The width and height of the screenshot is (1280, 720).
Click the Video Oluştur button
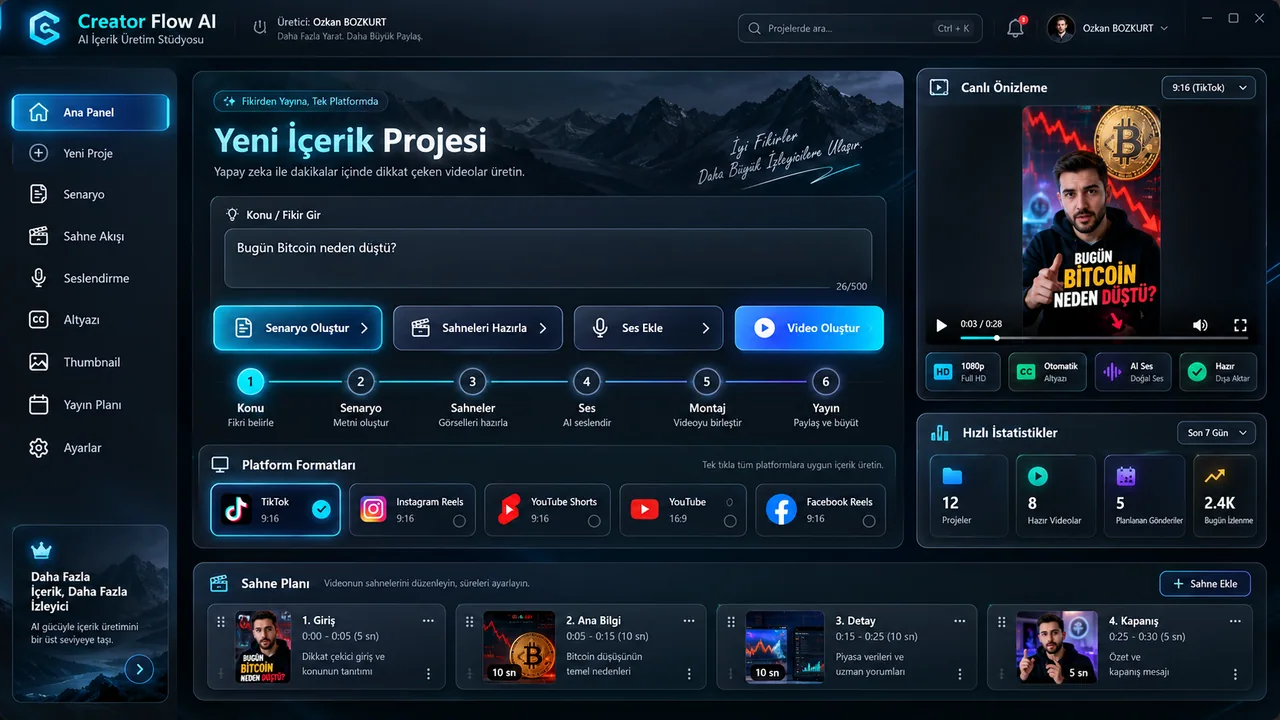coord(809,328)
